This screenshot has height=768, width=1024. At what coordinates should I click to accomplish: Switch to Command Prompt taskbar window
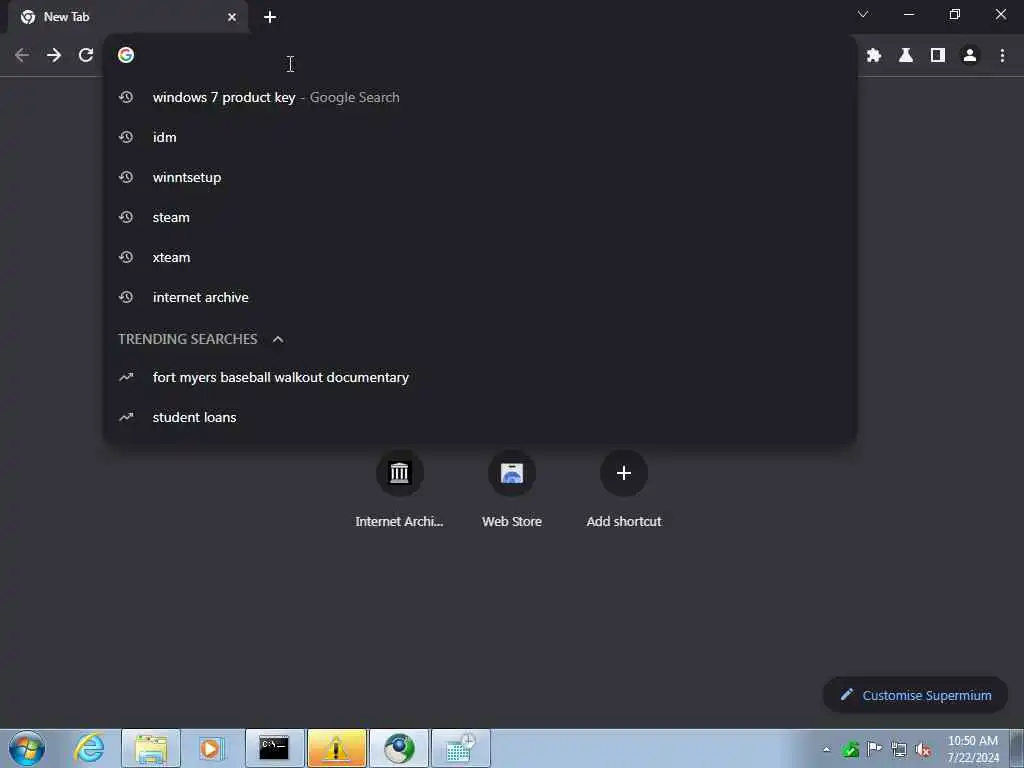click(x=274, y=748)
